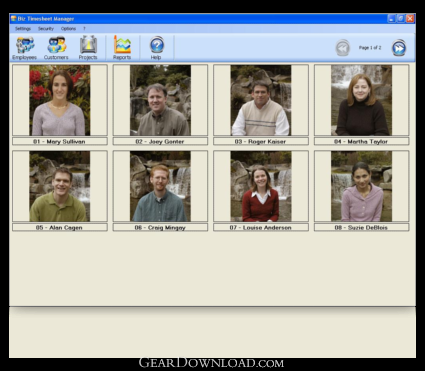Viewport: 425px width, 371px height.
Task: Open the Employees toolbar icon
Action: (25, 45)
